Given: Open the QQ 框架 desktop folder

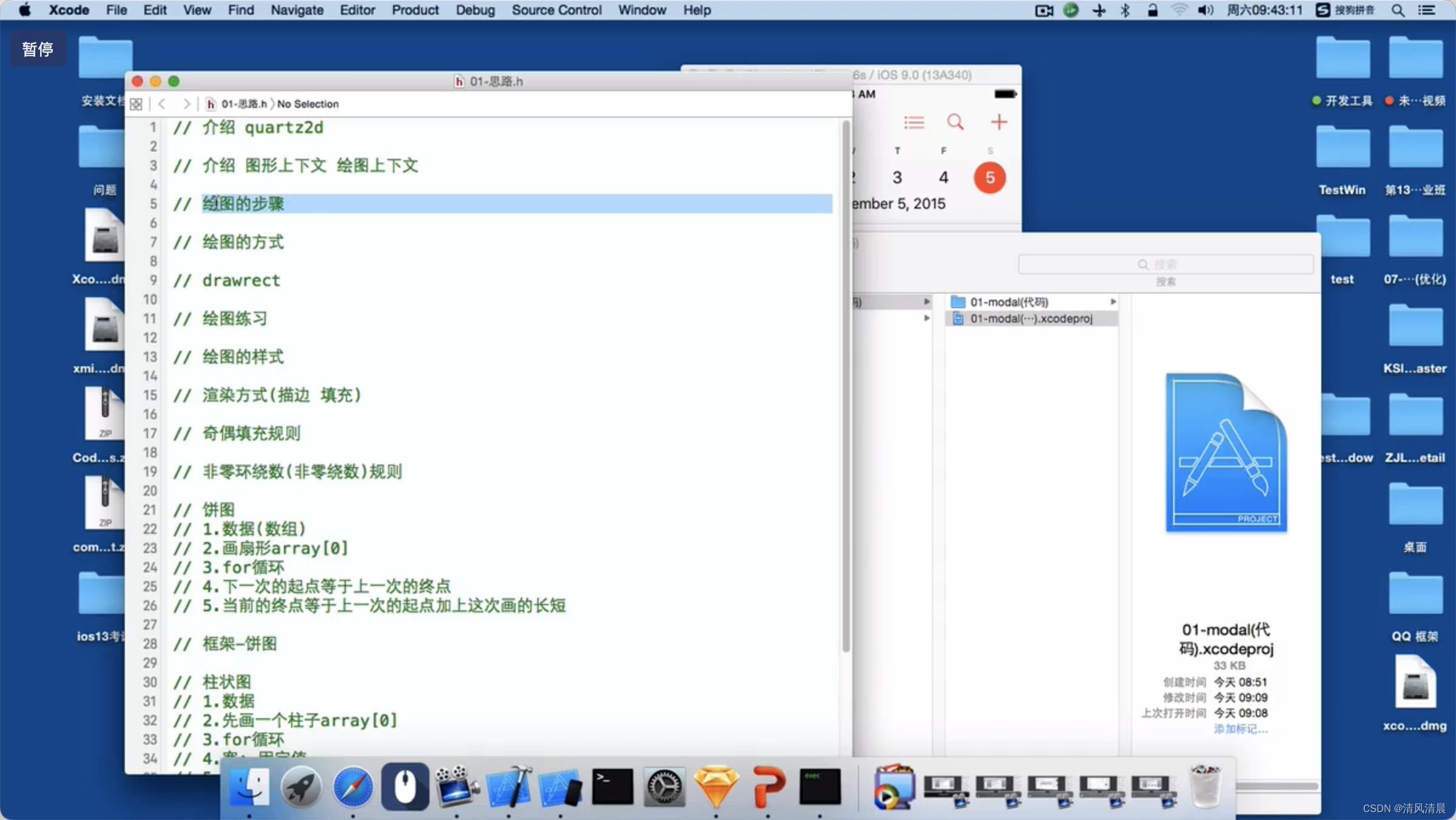Looking at the screenshot, I should 1415,606.
